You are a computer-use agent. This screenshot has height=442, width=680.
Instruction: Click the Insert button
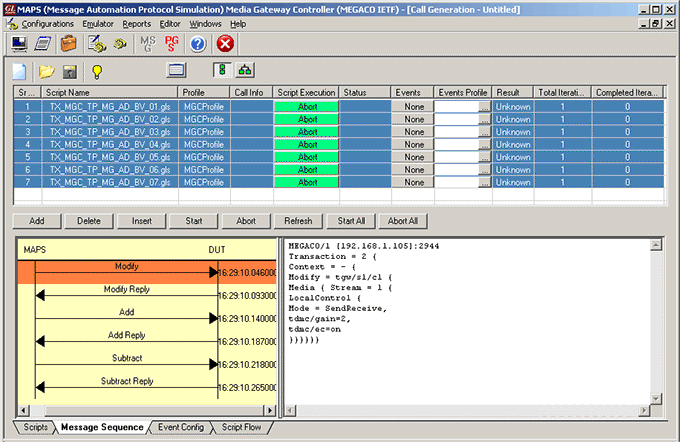pyautogui.click(x=142, y=221)
